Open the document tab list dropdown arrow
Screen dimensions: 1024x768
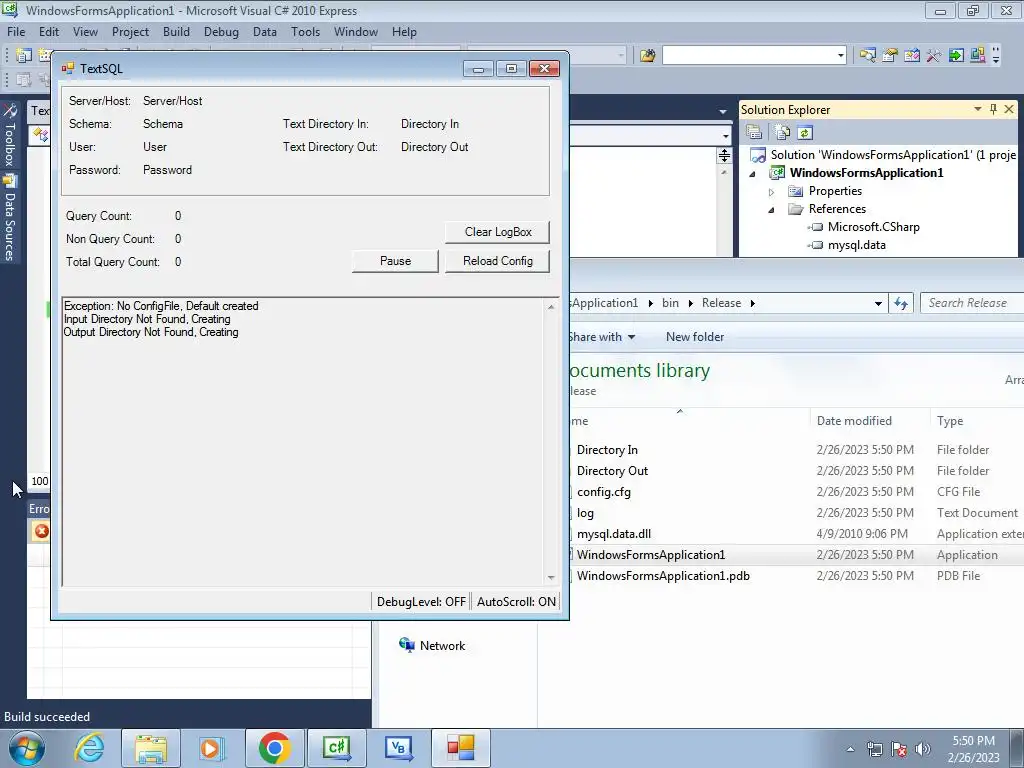pos(722,112)
